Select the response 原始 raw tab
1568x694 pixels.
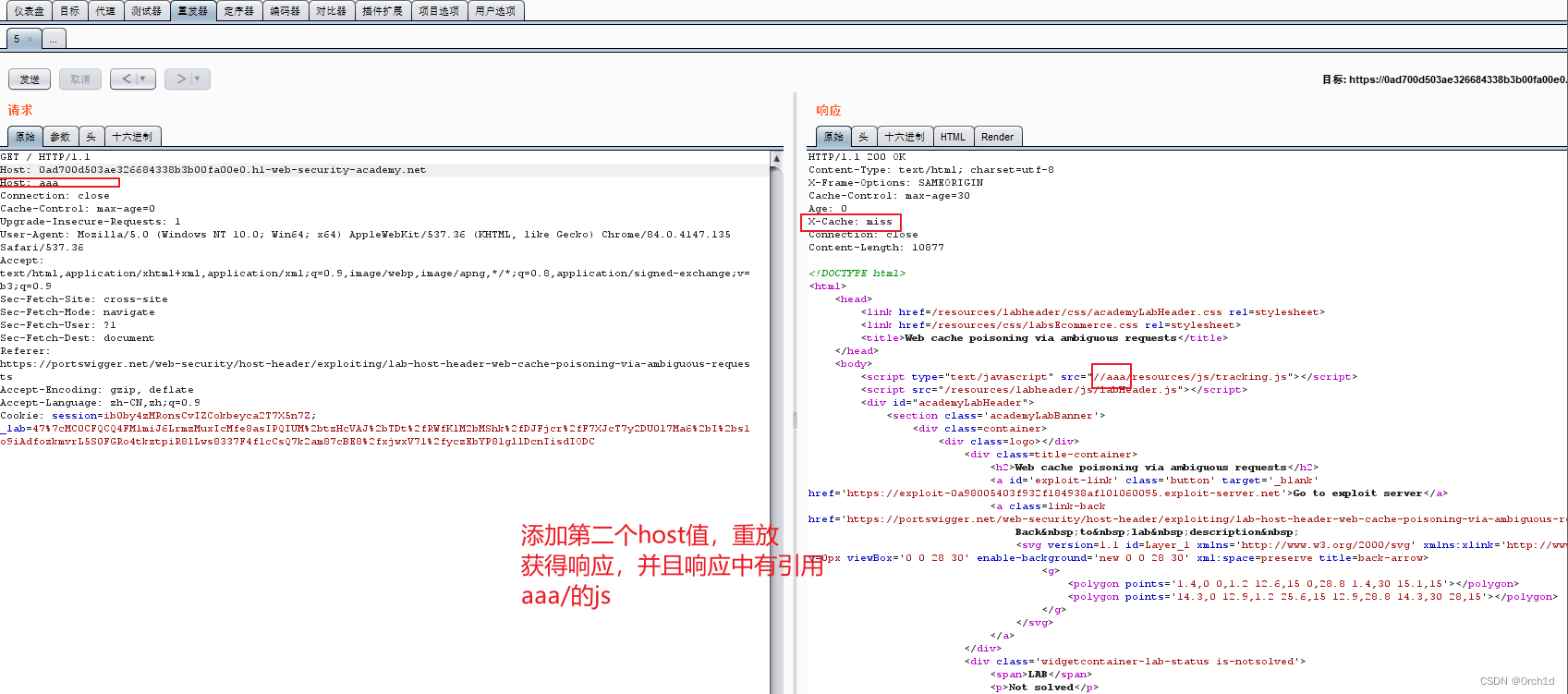click(x=833, y=137)
